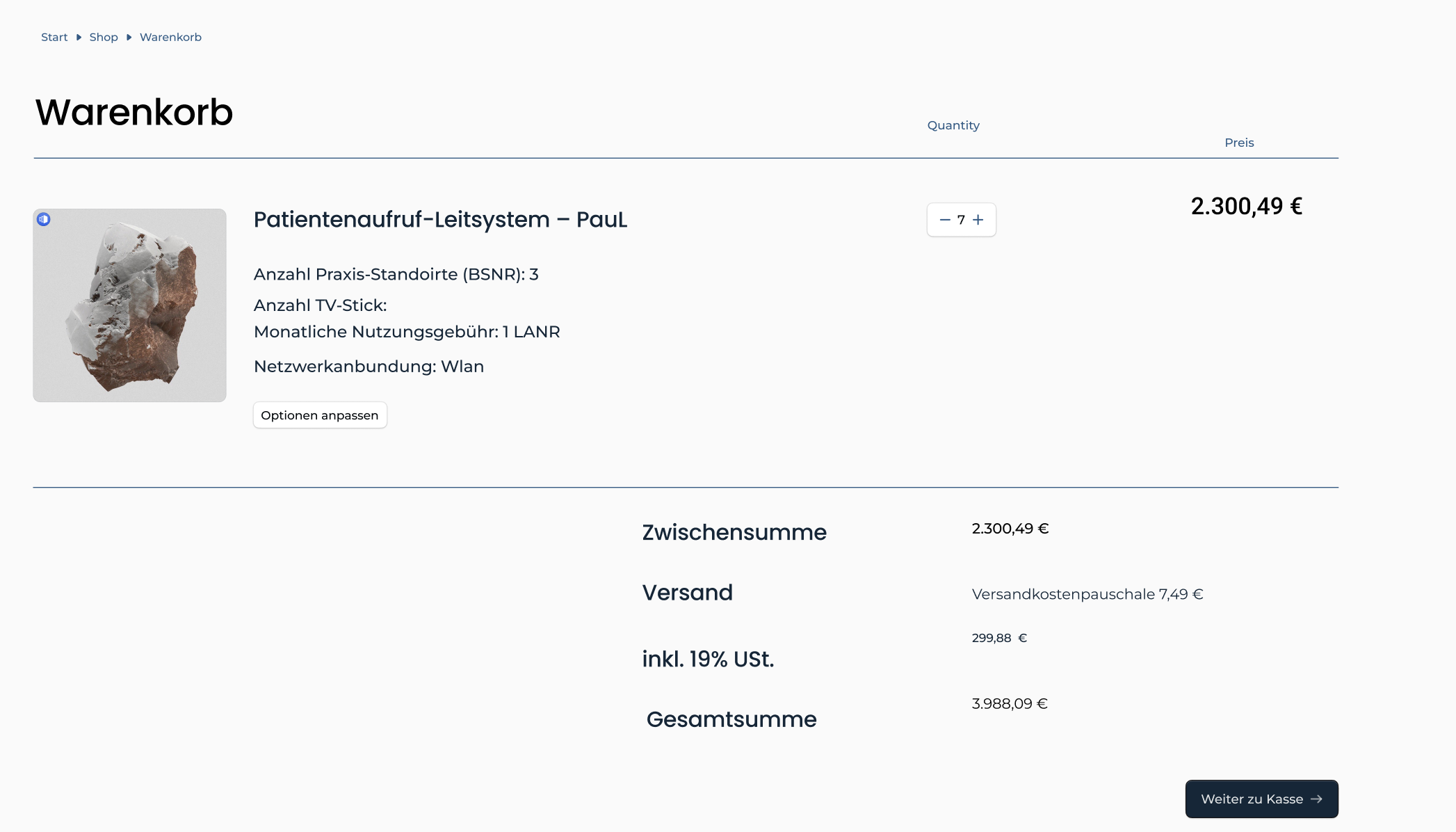Click the Quantity column header
The image size is (1456, 832).
pyautogui.click(x=953, y=126)
